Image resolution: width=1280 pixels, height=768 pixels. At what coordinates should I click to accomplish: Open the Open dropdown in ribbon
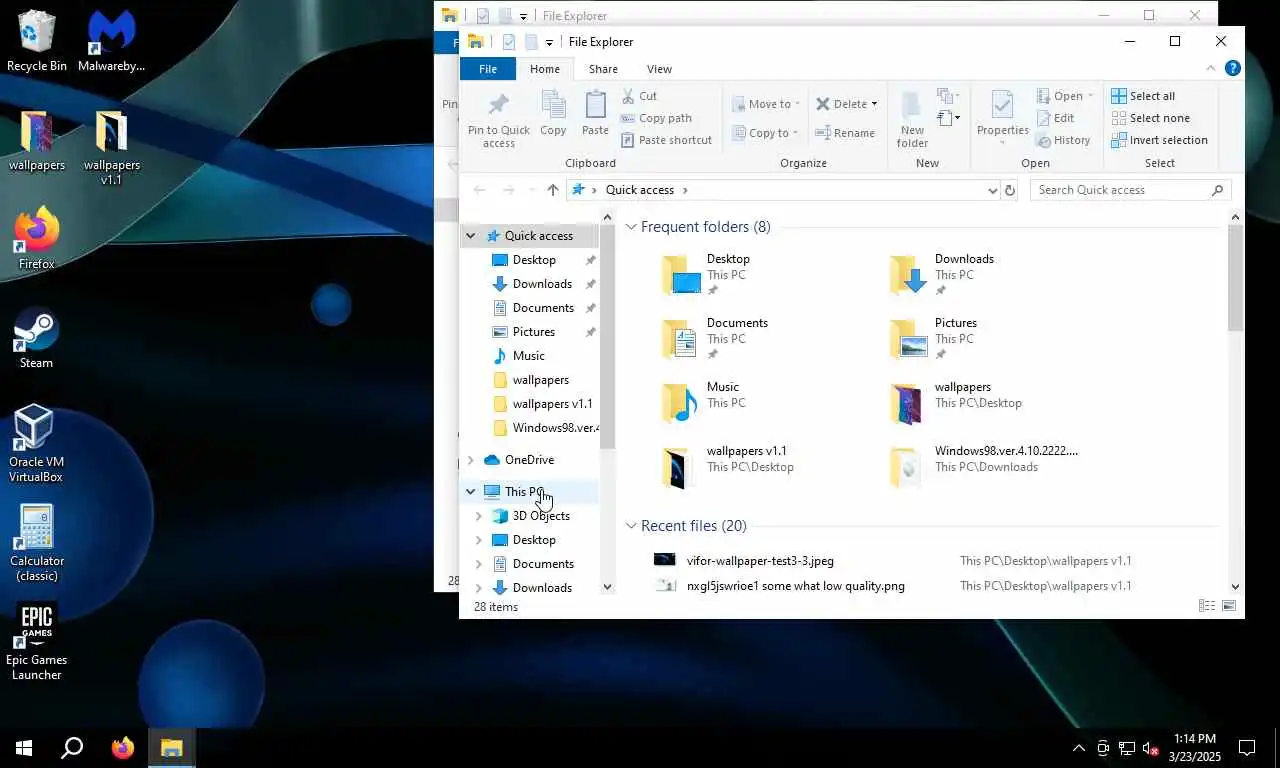pyautogui.click(x=1065, y=96)
